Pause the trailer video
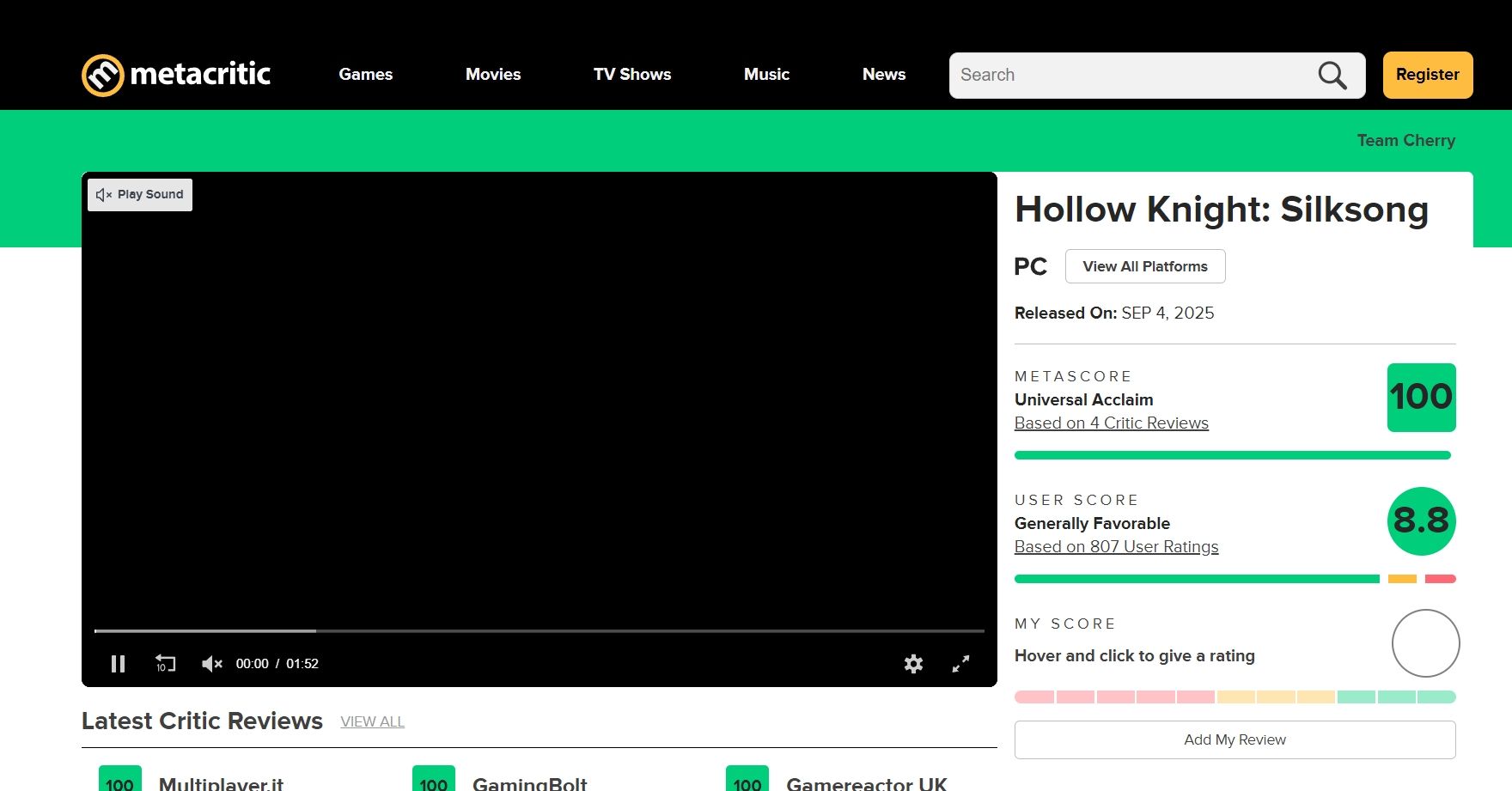This screenshot has width=1512, height=791. [119, 664]
